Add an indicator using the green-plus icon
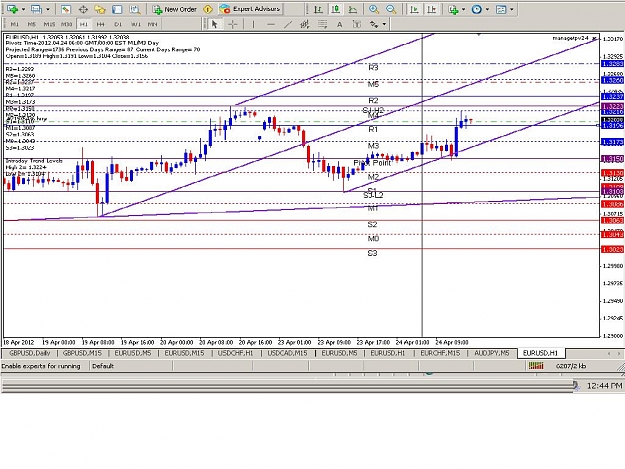The width and height of the screenshot is (625, 469). pos(453,9)
